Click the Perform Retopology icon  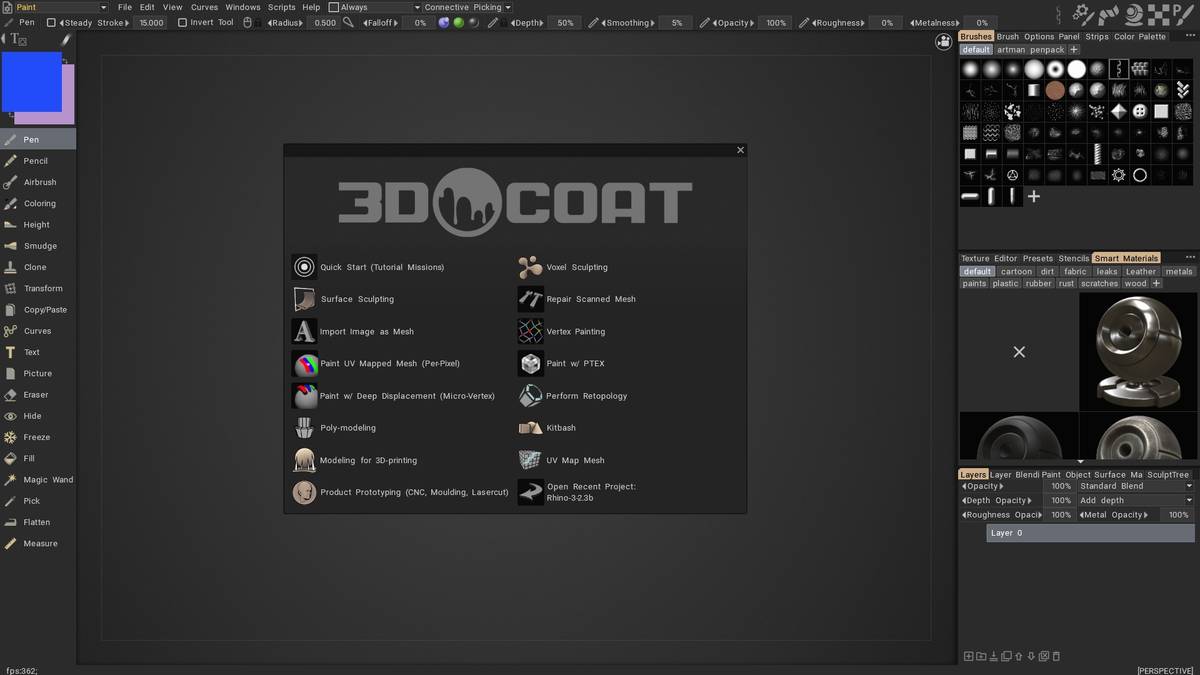530,396
